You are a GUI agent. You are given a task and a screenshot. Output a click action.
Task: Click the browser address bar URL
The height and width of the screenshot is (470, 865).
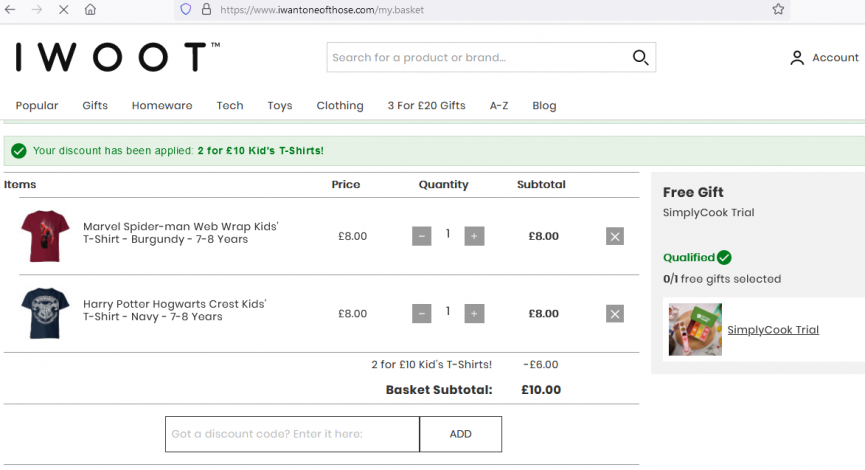click(x=322, y=9)
